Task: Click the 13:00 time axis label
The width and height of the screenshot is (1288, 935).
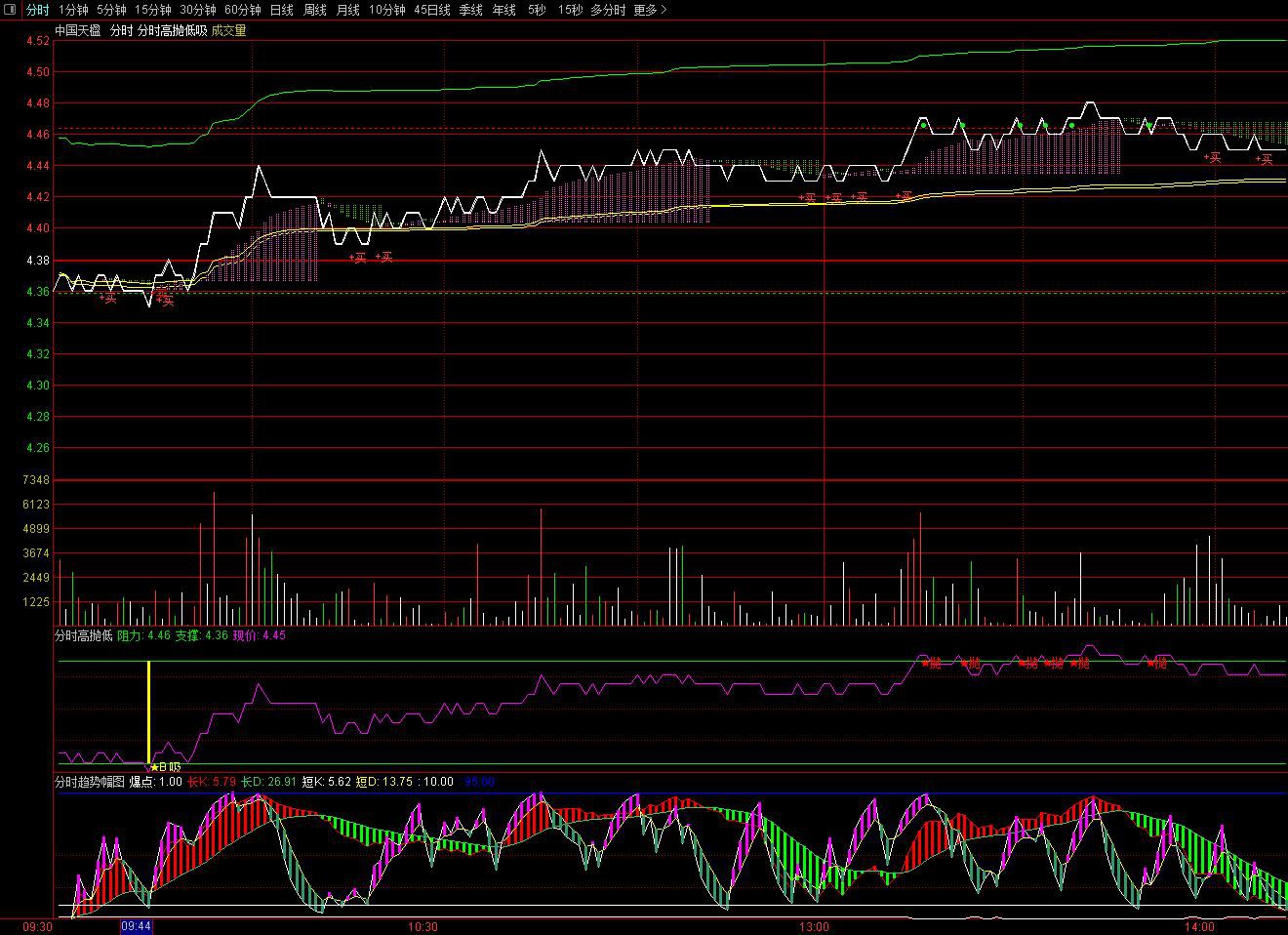Action: point(814,927)
